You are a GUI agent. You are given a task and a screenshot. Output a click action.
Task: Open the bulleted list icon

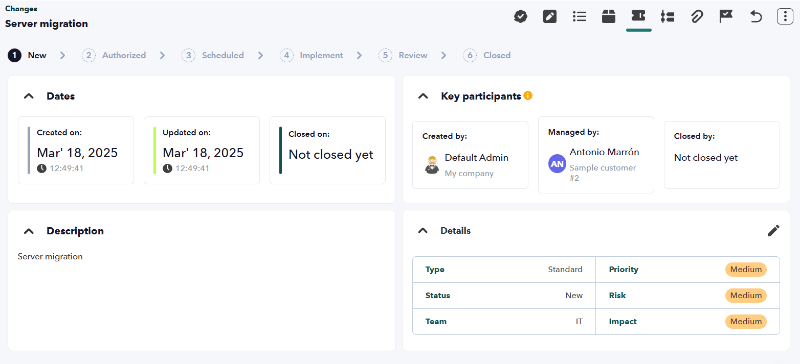[579, 17]
